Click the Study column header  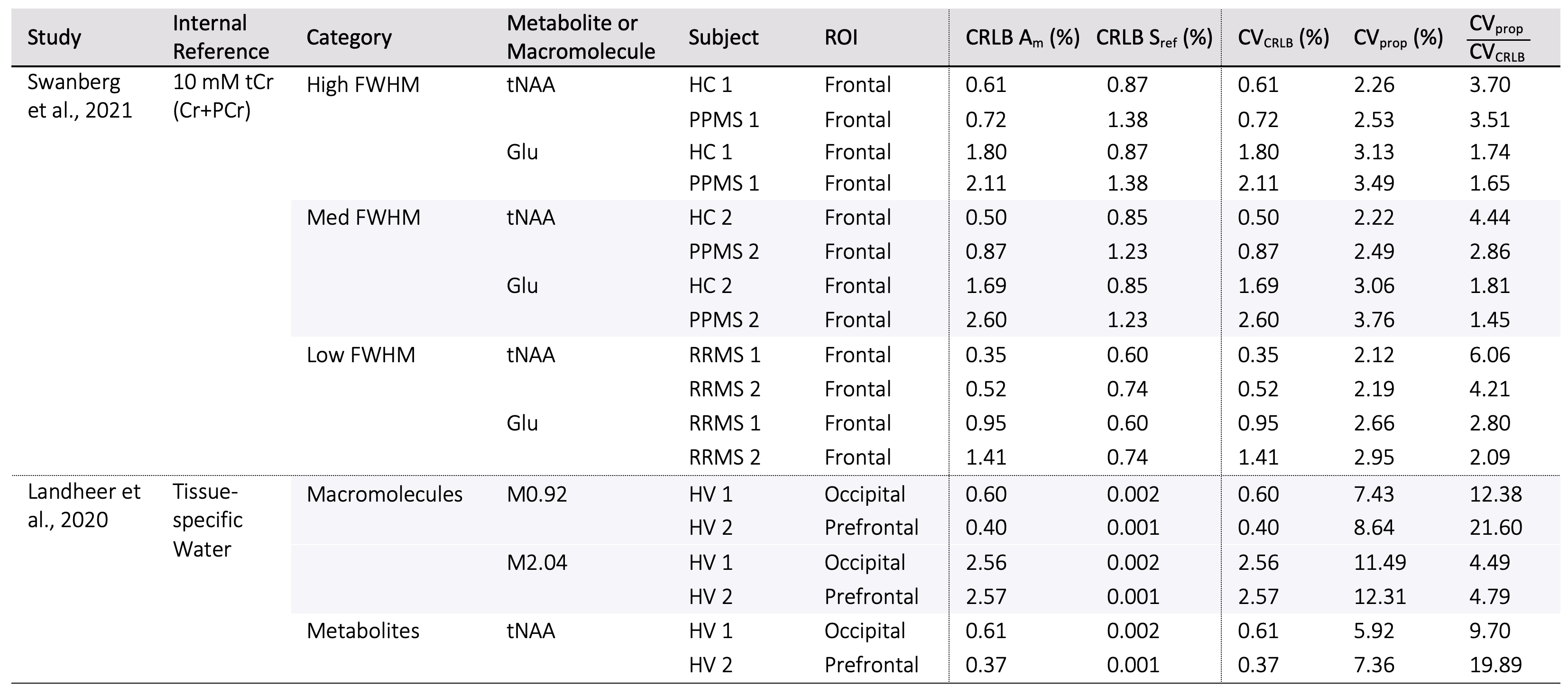54,38
